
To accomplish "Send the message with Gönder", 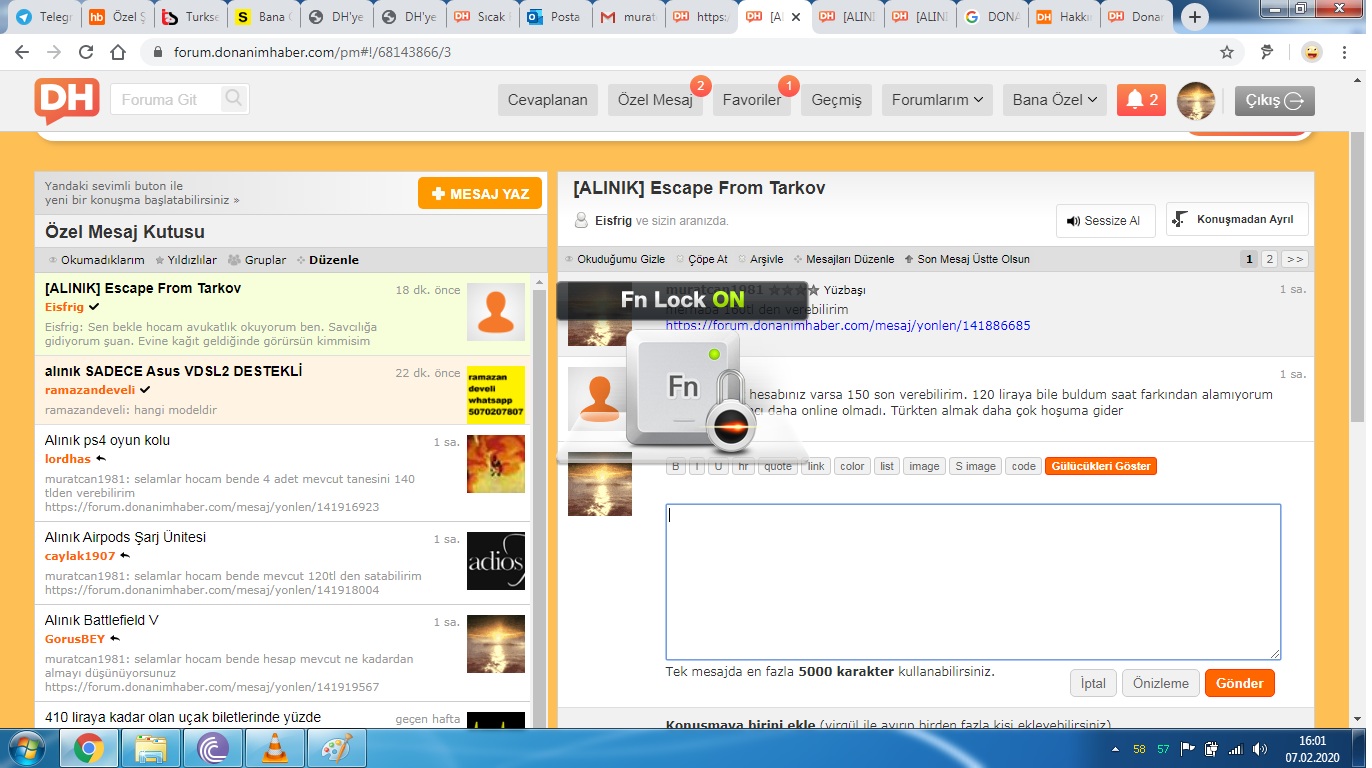I will point(1239,683).
